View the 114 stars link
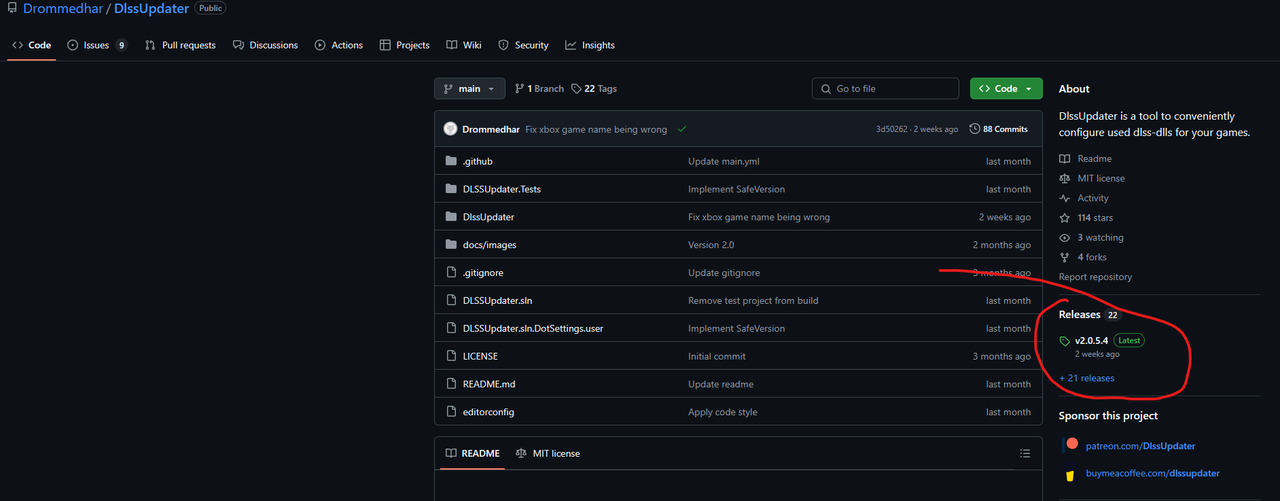The image size is (1280, 501). tap(1086, 217)
